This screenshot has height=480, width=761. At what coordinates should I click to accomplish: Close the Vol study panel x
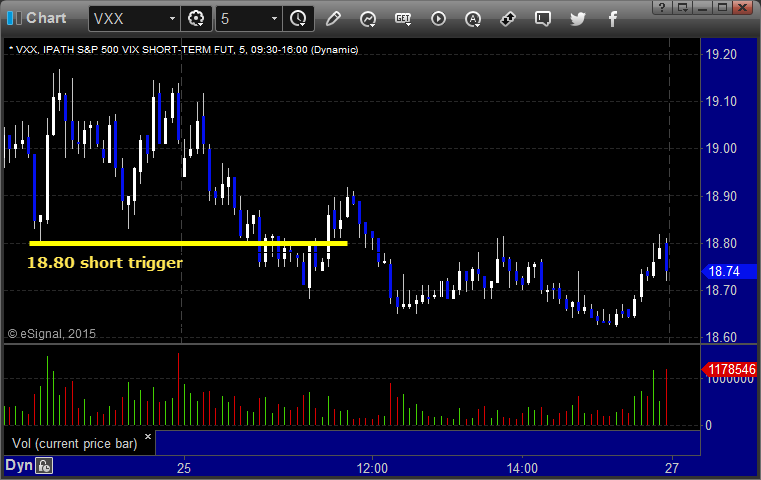[148, 436]
